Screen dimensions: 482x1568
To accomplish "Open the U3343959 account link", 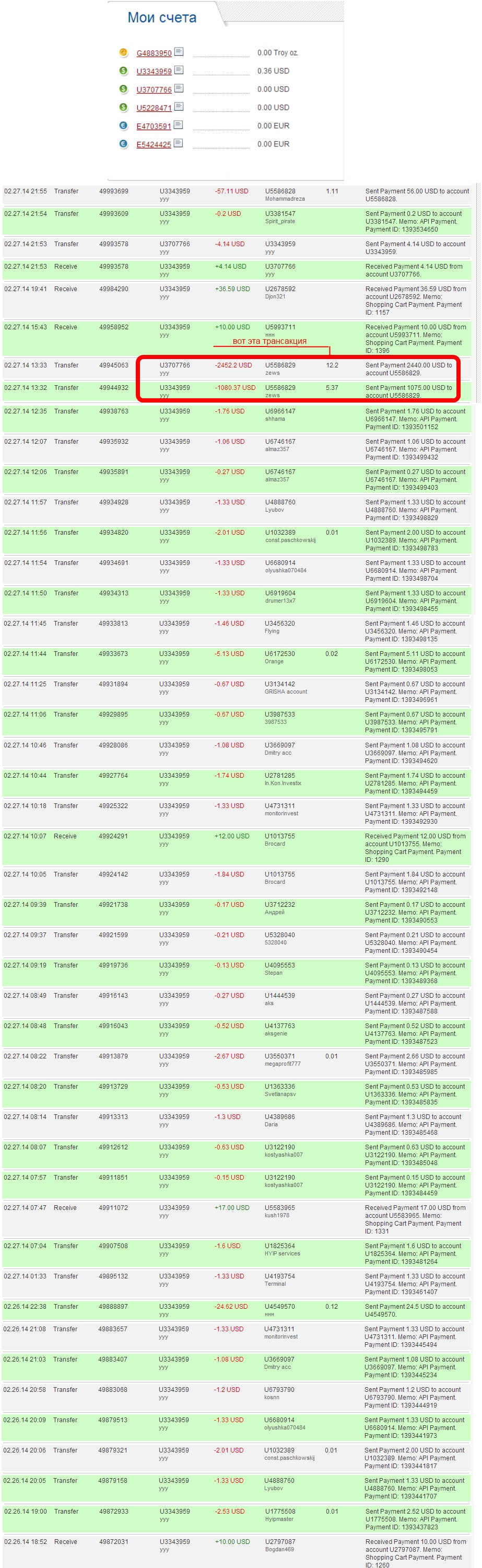I will click(x=154, y=72).
